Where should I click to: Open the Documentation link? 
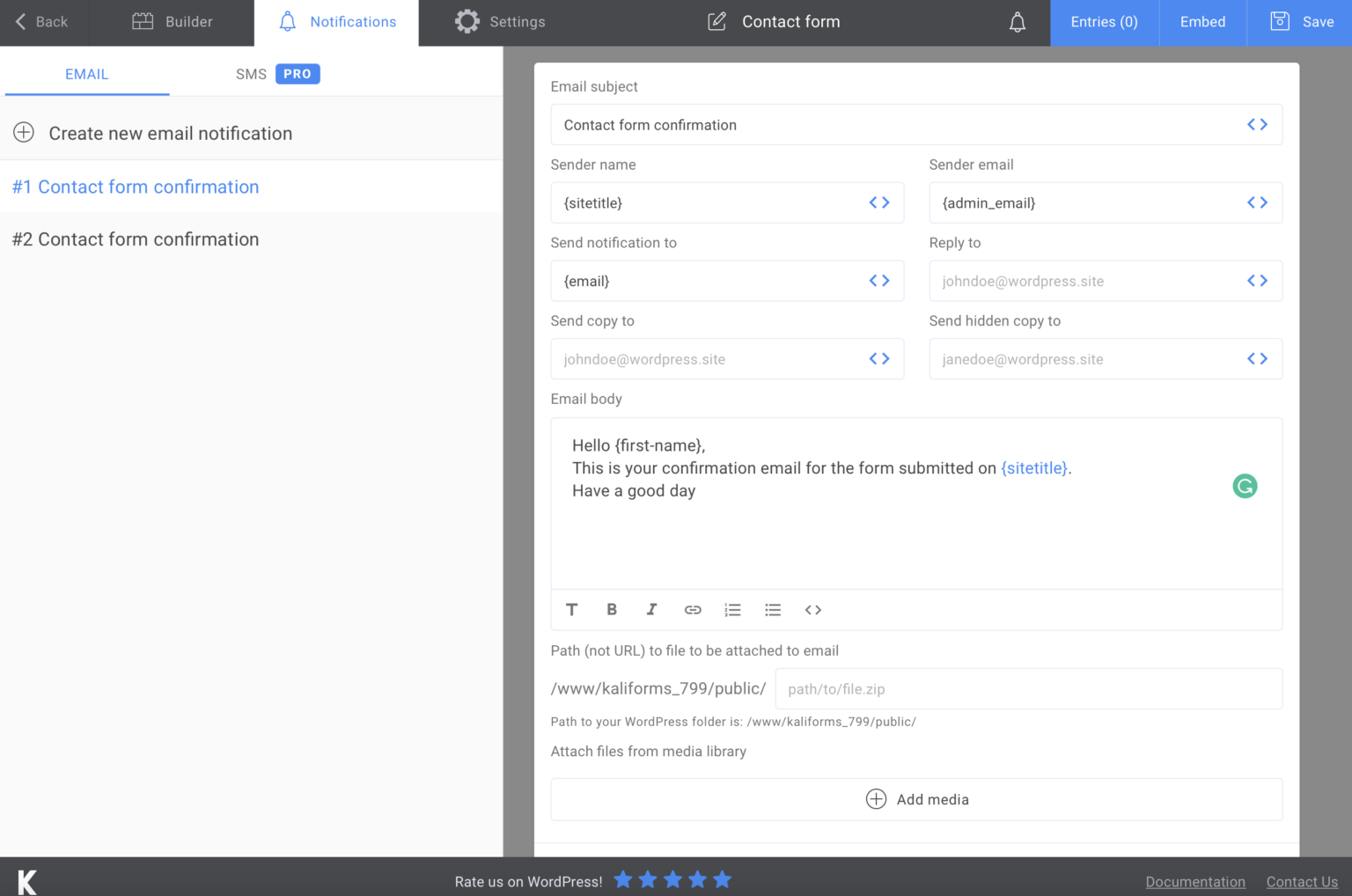(x=1195, y=881)
